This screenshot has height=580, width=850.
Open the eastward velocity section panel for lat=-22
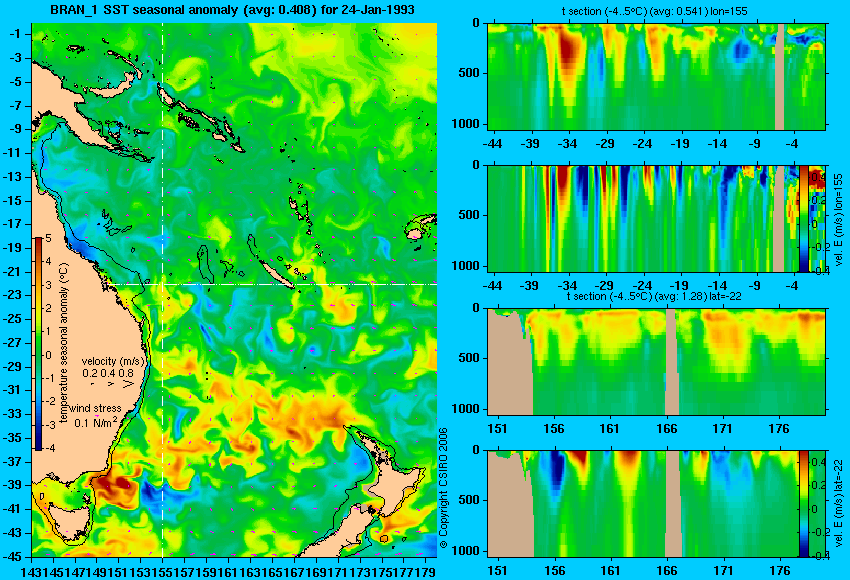click(x=657, y=504)
